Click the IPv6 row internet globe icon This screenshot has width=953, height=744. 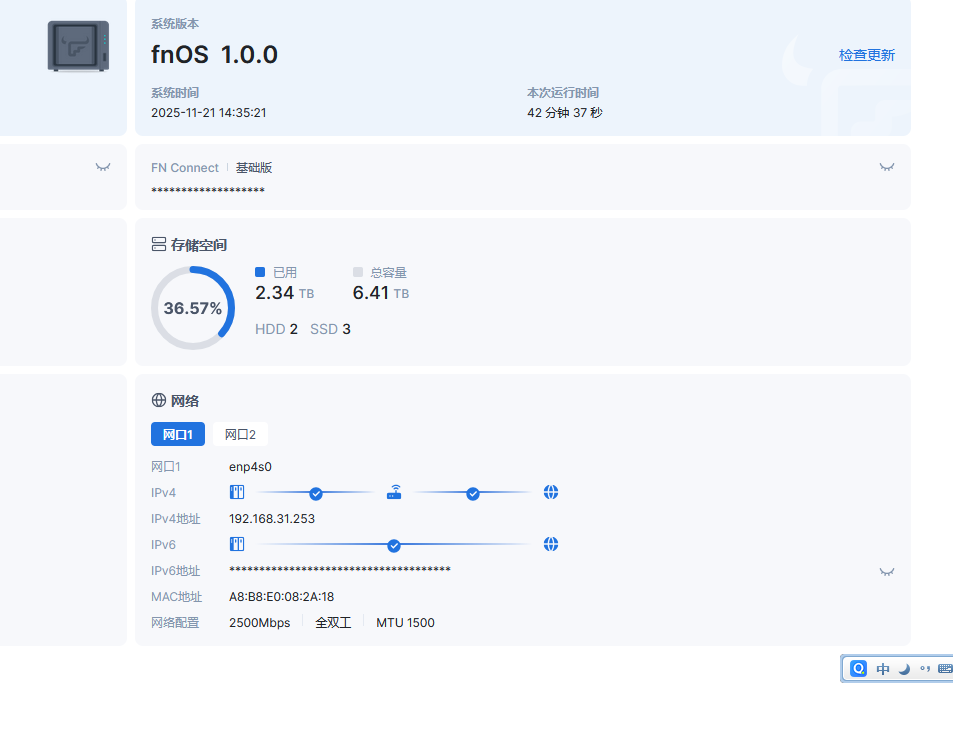tap(551, 544)
